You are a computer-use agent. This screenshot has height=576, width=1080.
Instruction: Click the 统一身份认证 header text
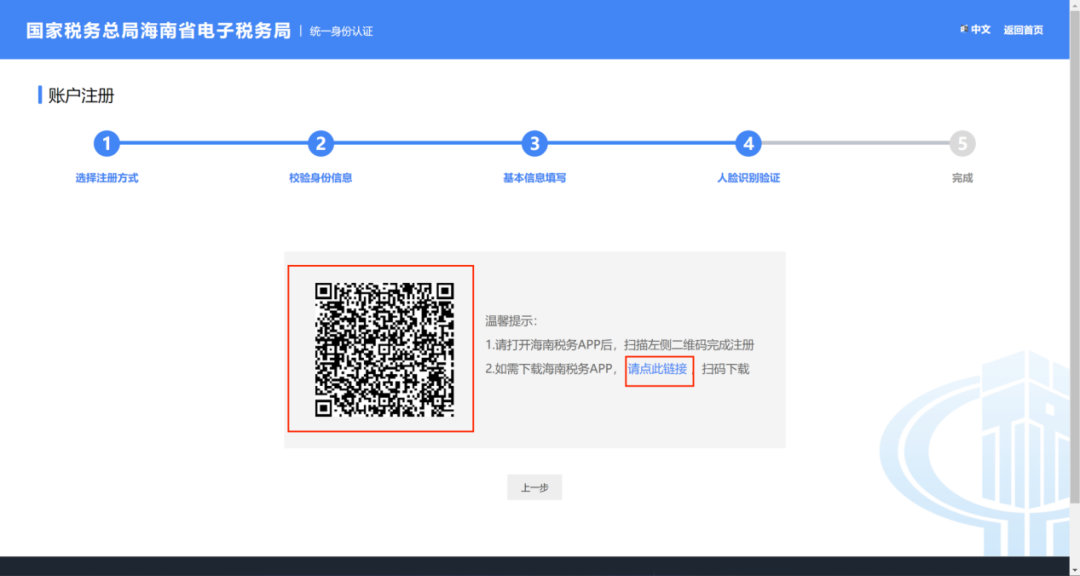pos(341,32)
